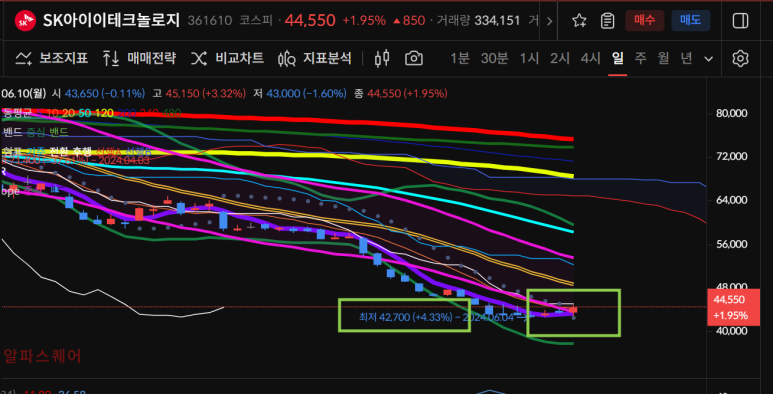This screenshot has width=773, height=394.
Task: Click stock code 361610
Action: pos(210,21)
